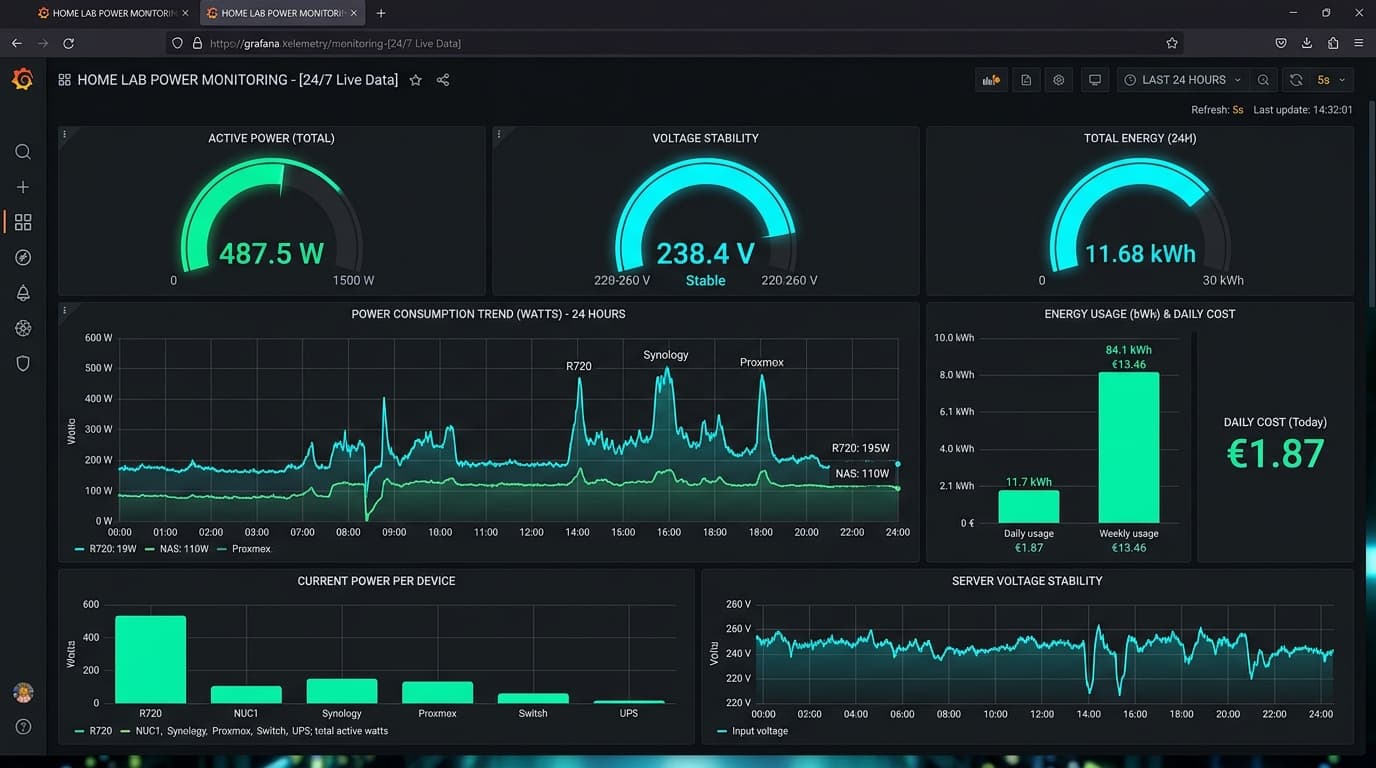Image resolution: width=1376 pixels, height=768 pixels.
Task: Click the browser forward arrow
Action: pyautogui.click(x=42, y=43)
